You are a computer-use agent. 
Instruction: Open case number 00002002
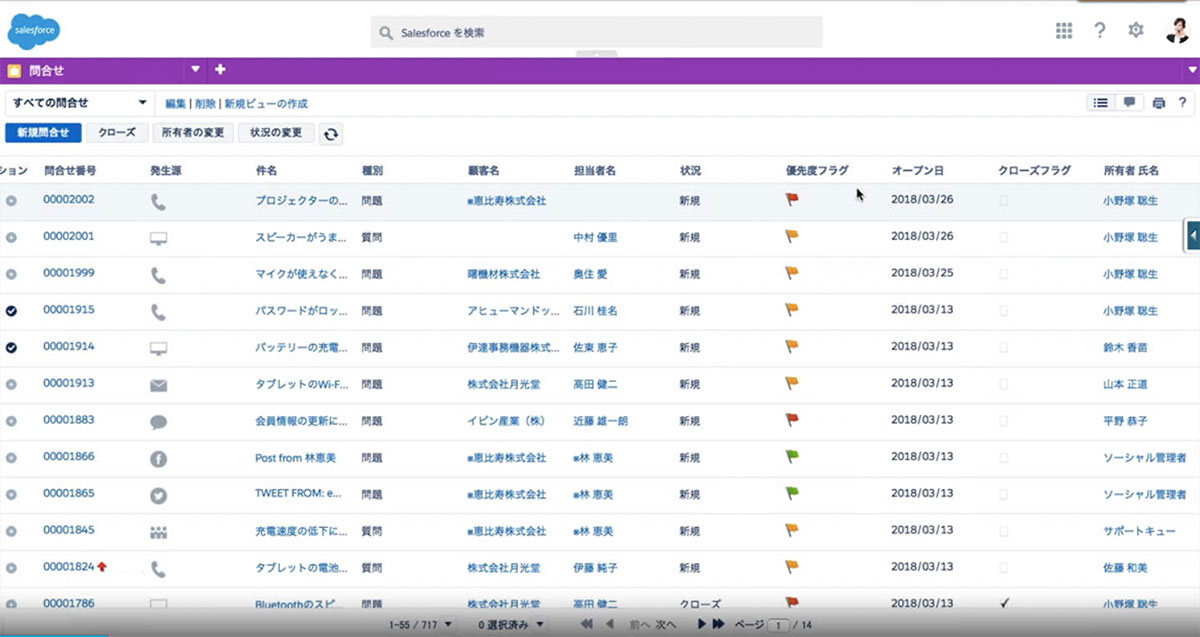(x=69, y=200)
